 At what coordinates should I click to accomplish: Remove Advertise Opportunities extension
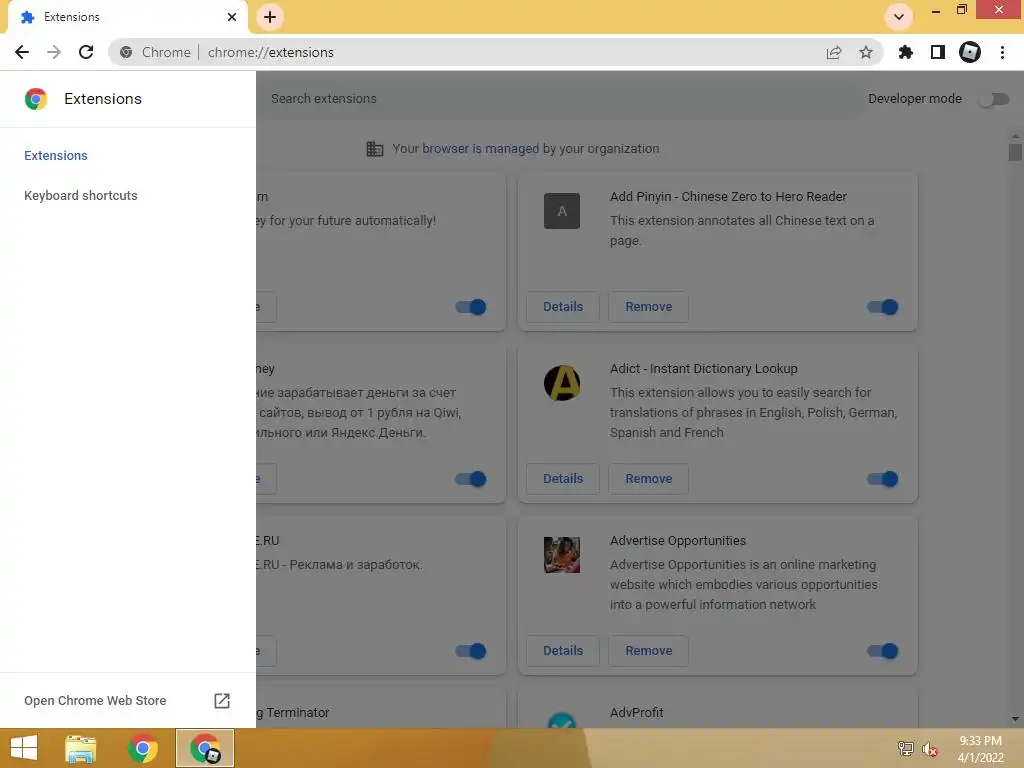648,650
